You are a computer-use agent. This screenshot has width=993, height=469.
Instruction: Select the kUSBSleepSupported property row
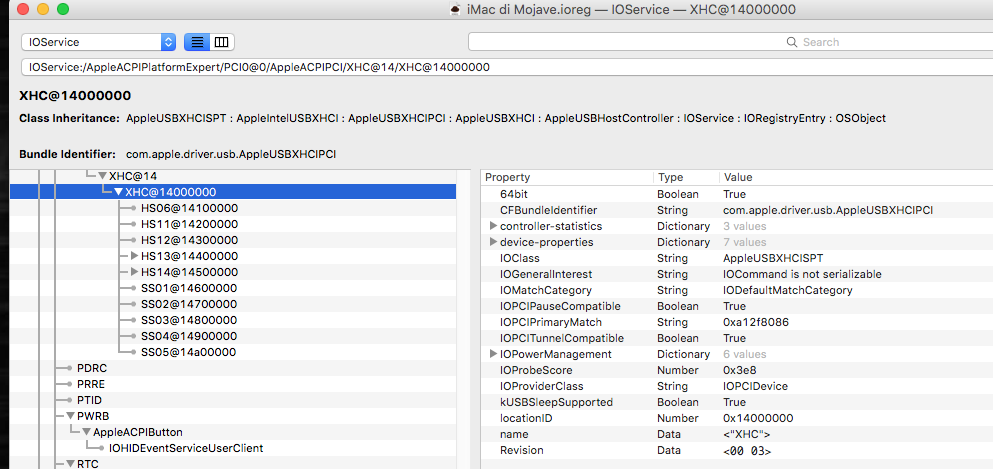click(x=737, y=402)
